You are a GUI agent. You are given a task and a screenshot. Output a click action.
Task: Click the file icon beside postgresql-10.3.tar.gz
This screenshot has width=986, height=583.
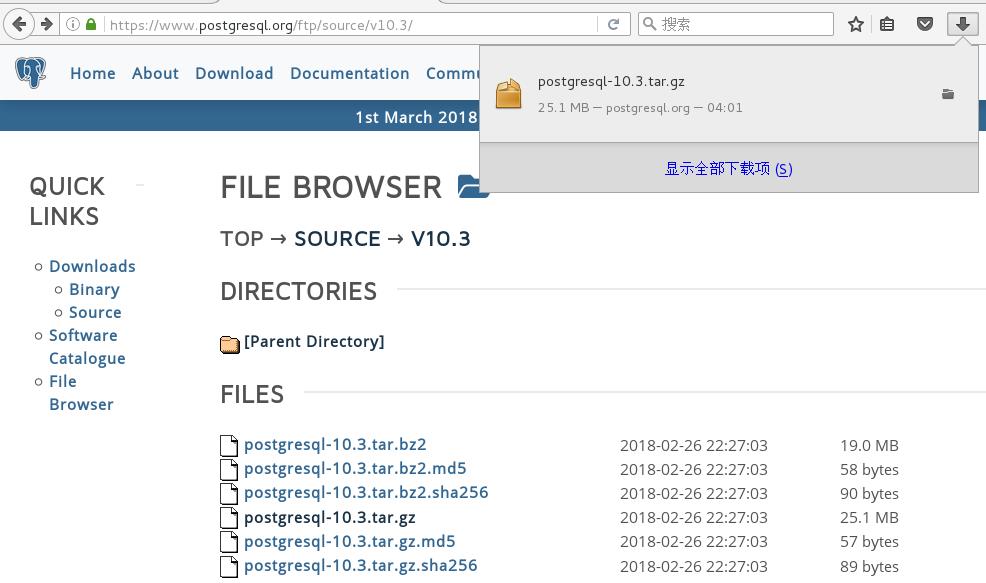tap(229, 518)
